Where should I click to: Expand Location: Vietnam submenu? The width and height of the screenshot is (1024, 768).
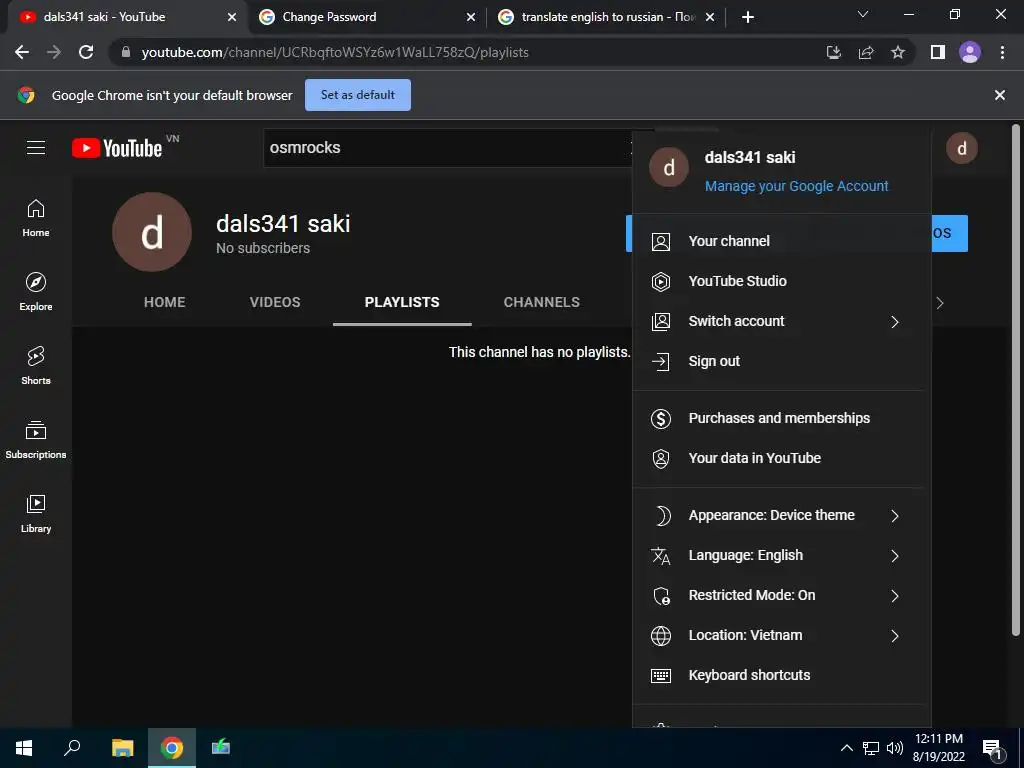[x=895, y=635]
